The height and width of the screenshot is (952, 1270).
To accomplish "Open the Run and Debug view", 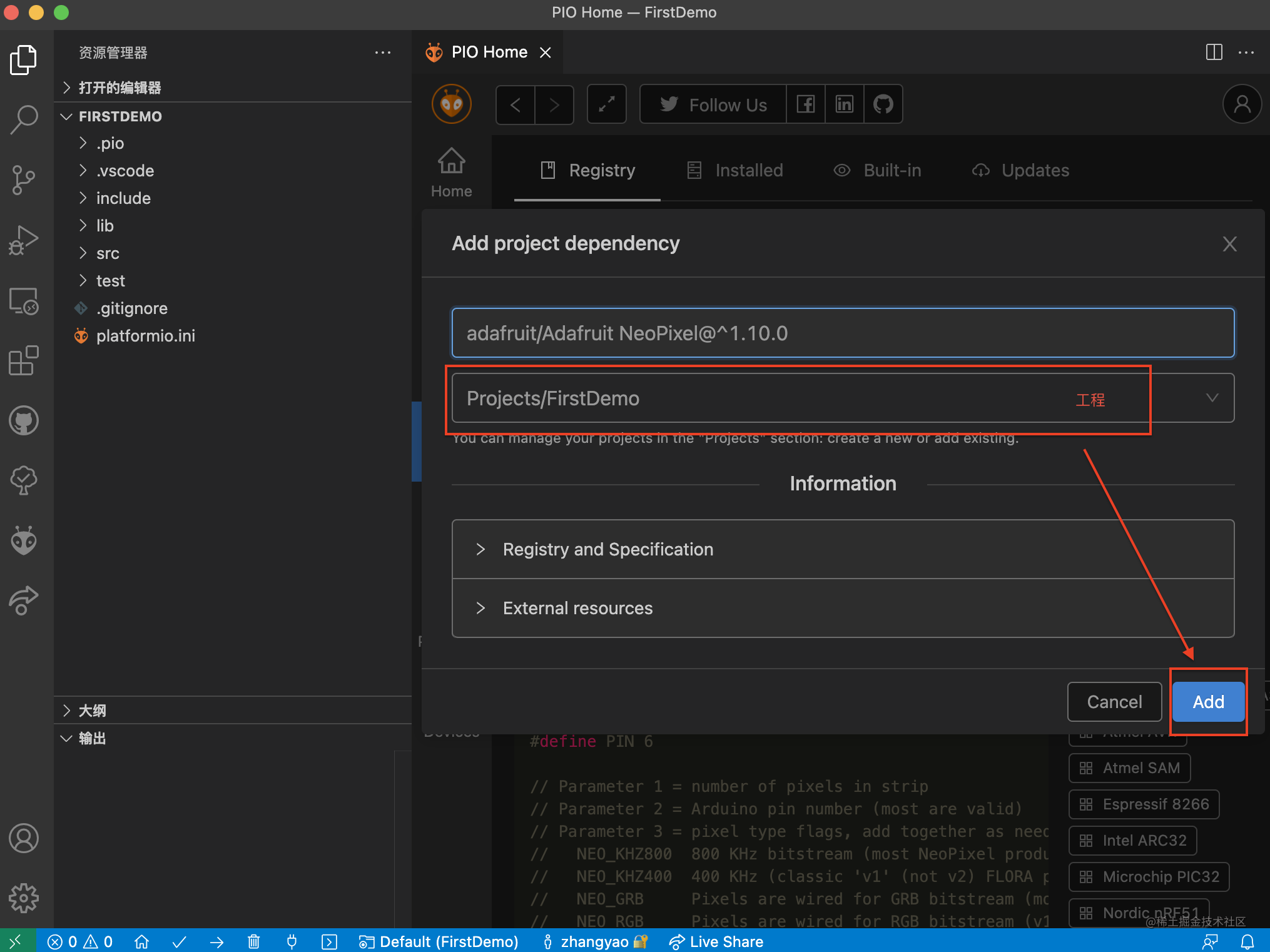I will tap(24, 241).
